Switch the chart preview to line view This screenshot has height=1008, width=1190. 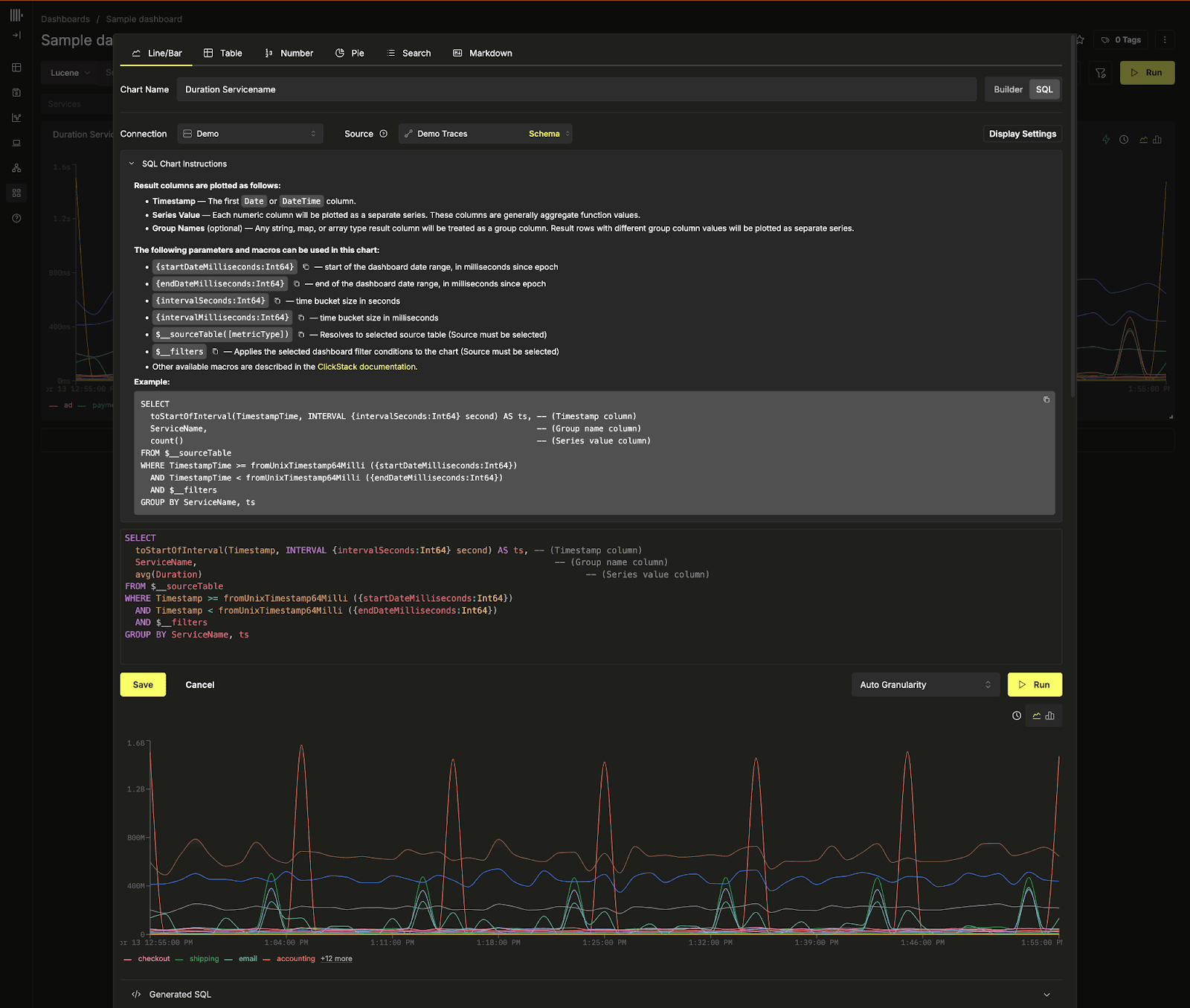click(1037, 716)
